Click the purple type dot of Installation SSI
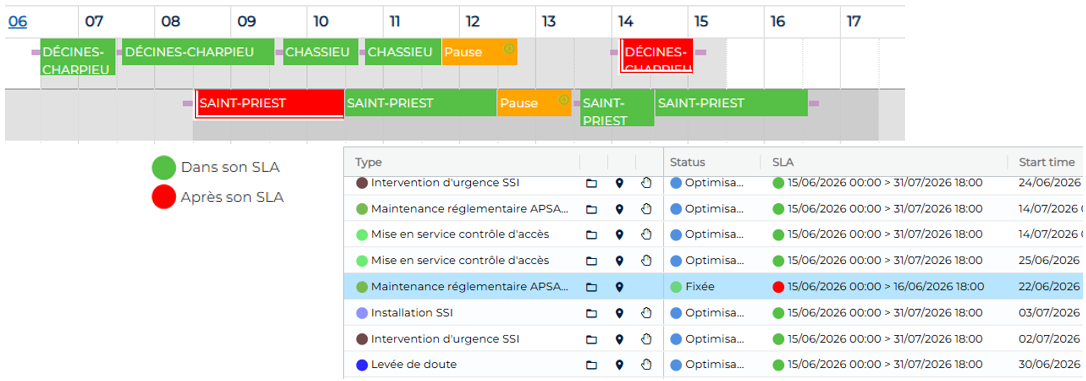The image size is (1086, 381). coord(362,313)
